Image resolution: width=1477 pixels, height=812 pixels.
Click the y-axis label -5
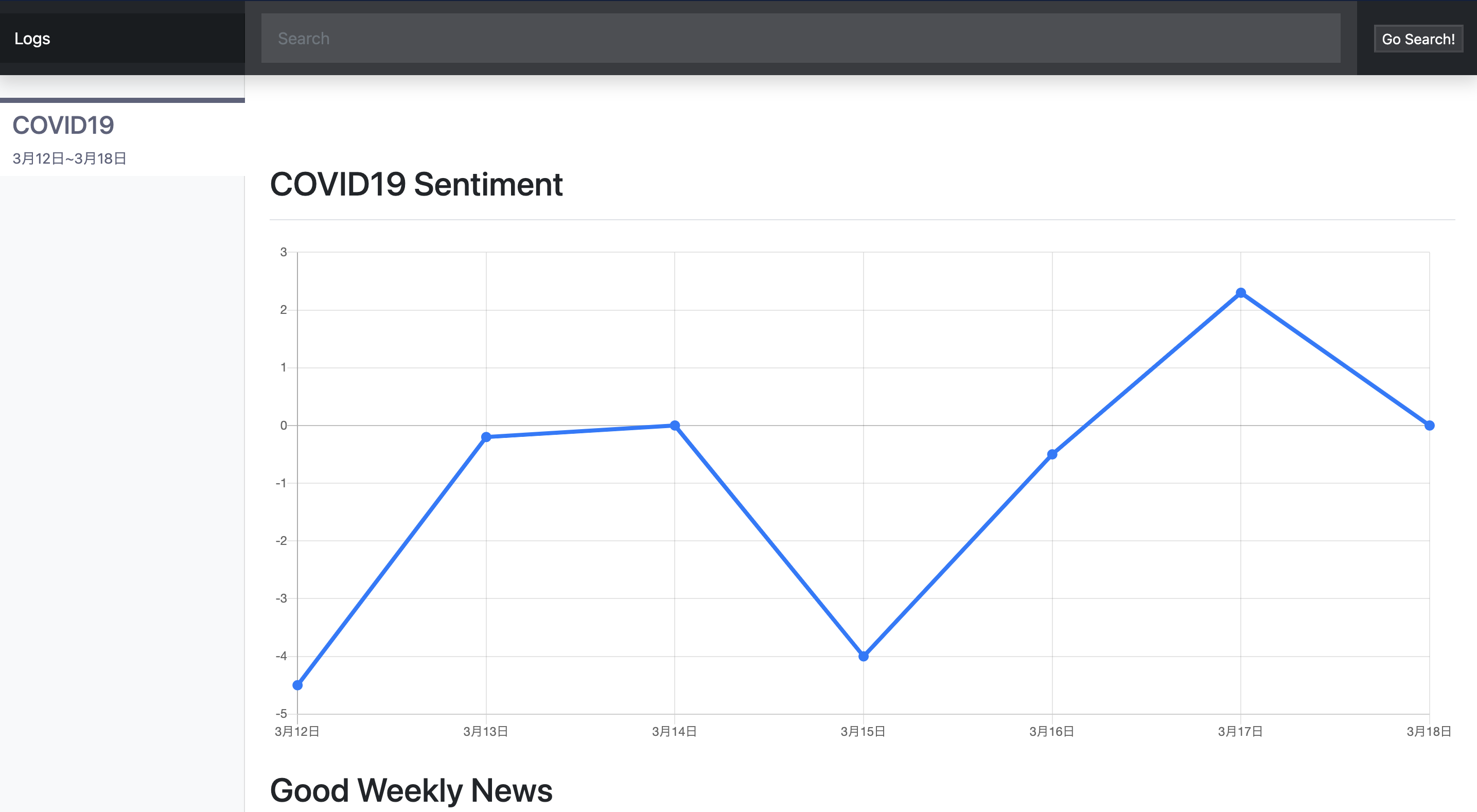281,714
